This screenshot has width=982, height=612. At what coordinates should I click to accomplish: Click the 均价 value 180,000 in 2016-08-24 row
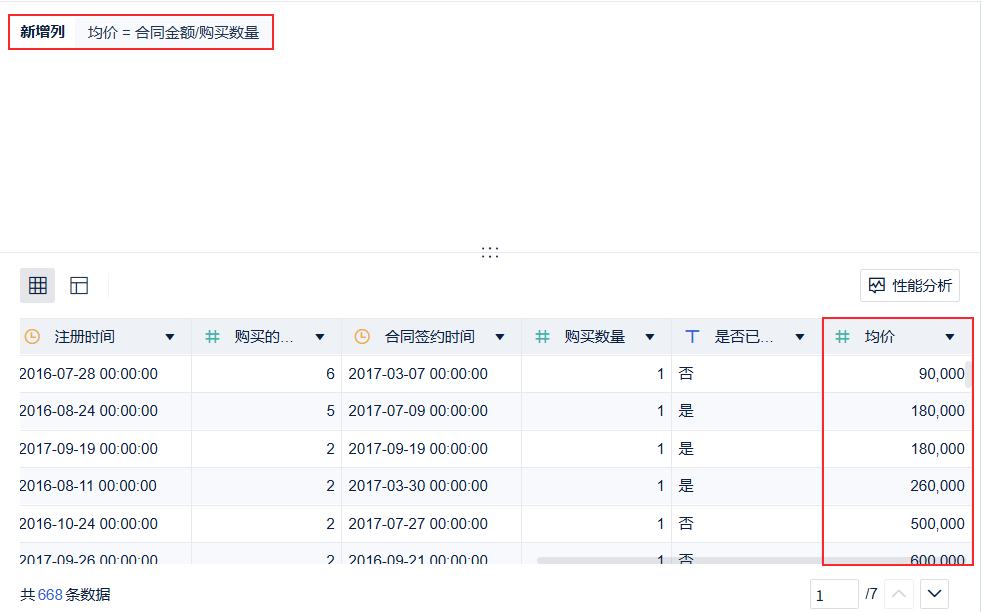tap(938, 411)
